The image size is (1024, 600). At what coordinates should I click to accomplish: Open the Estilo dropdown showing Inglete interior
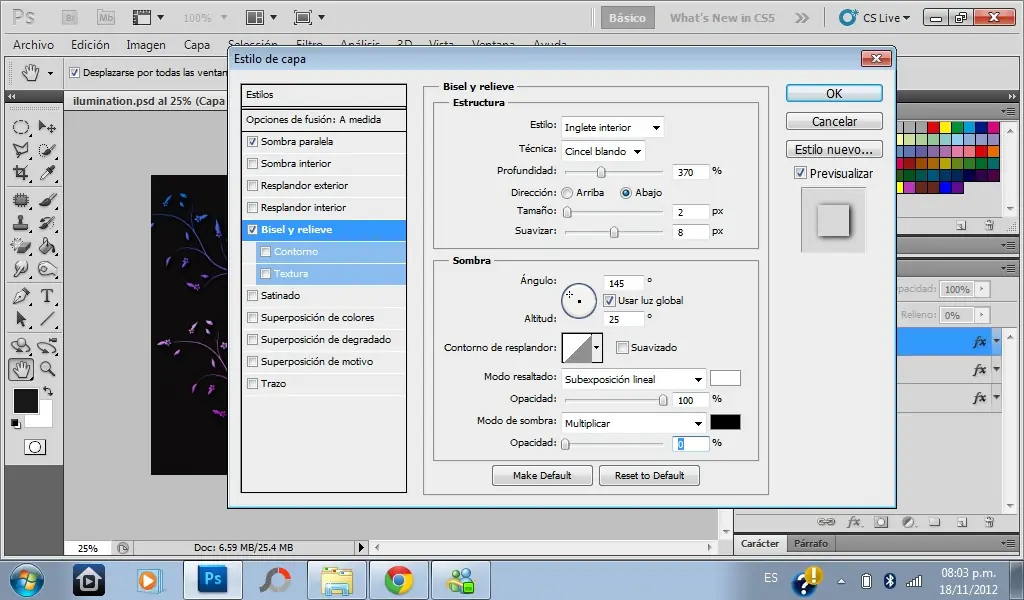[x=612, y=127]
